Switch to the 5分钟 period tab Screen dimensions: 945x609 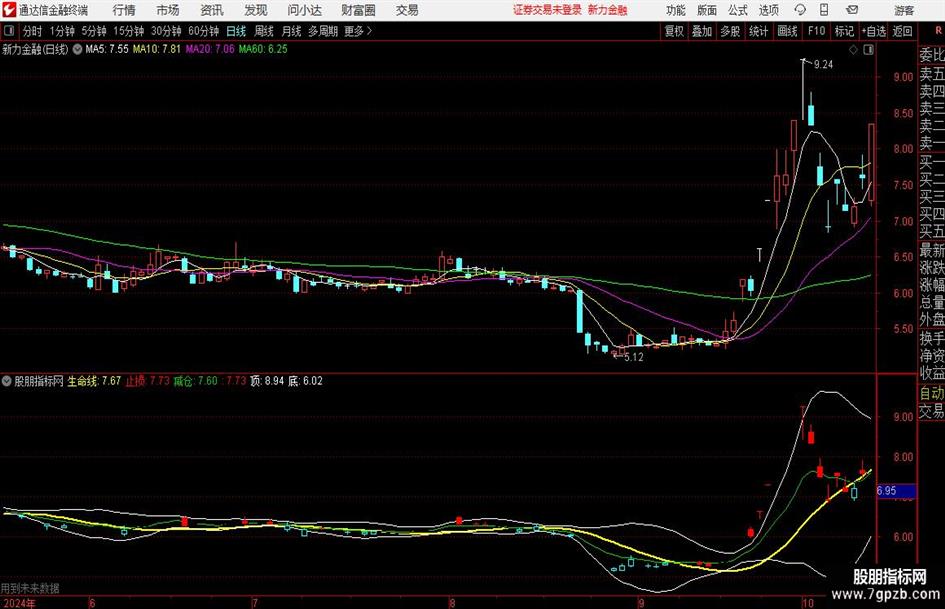tap(94, 31)
